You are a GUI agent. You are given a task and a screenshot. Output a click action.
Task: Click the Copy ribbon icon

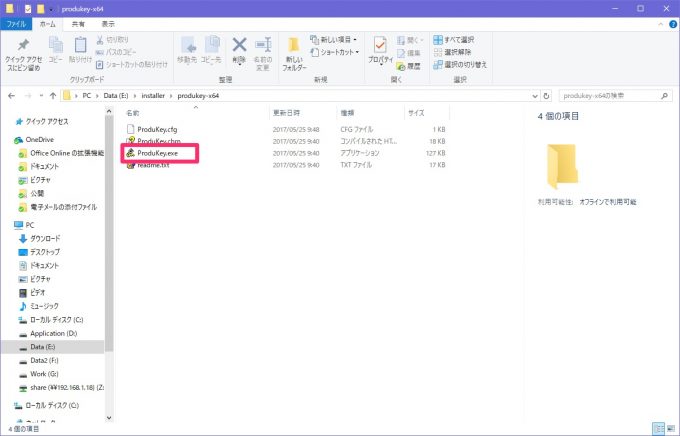click(56, 50)
